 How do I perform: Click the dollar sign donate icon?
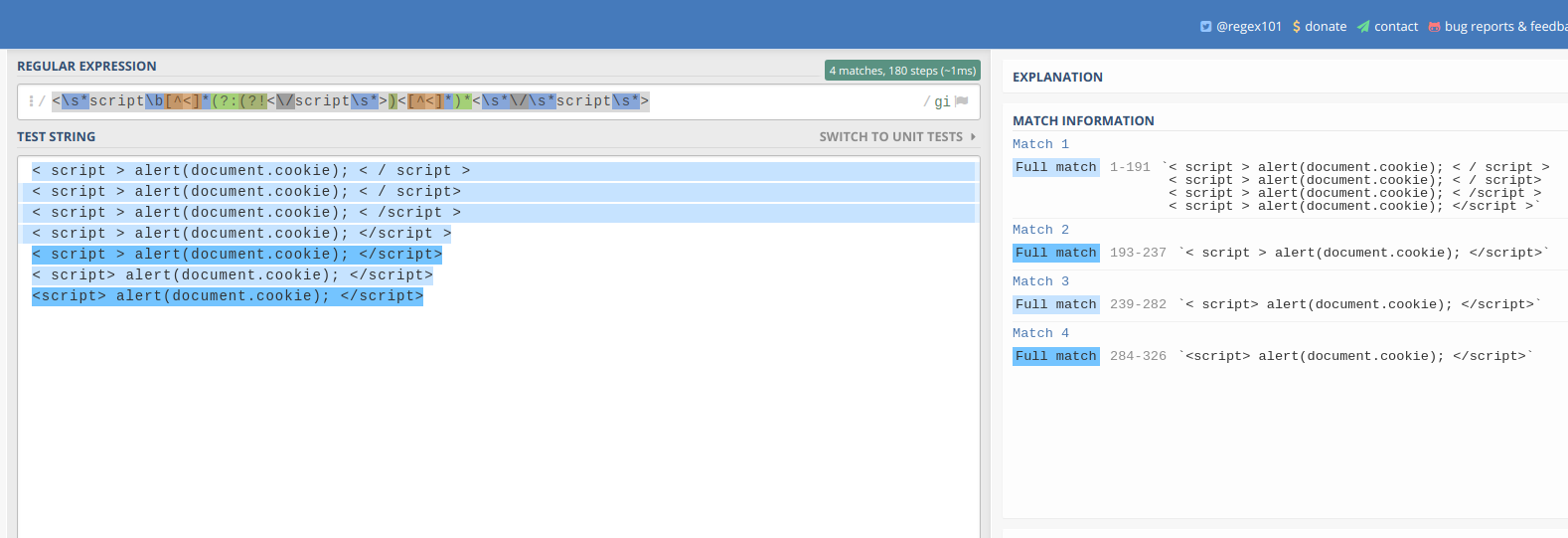click(1297, 27)
